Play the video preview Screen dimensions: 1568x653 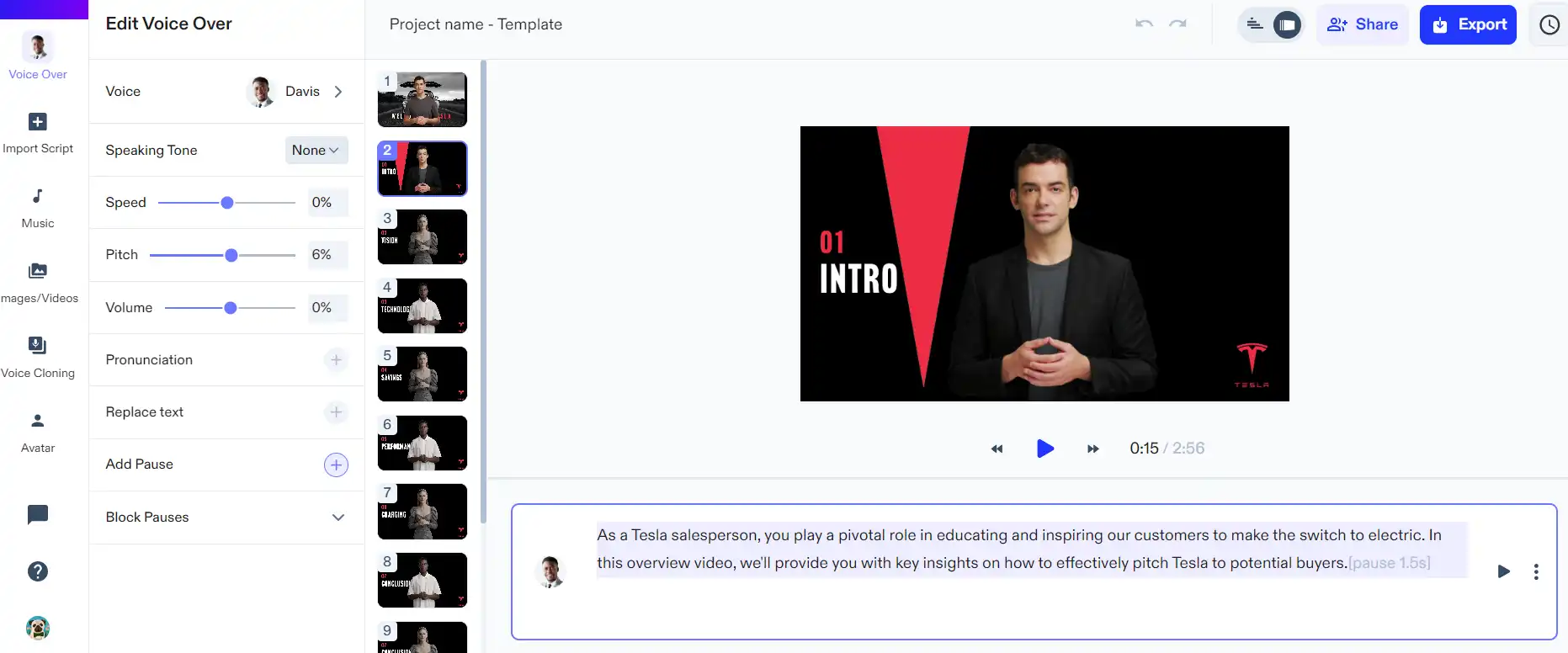click(x=1045, y=449)
